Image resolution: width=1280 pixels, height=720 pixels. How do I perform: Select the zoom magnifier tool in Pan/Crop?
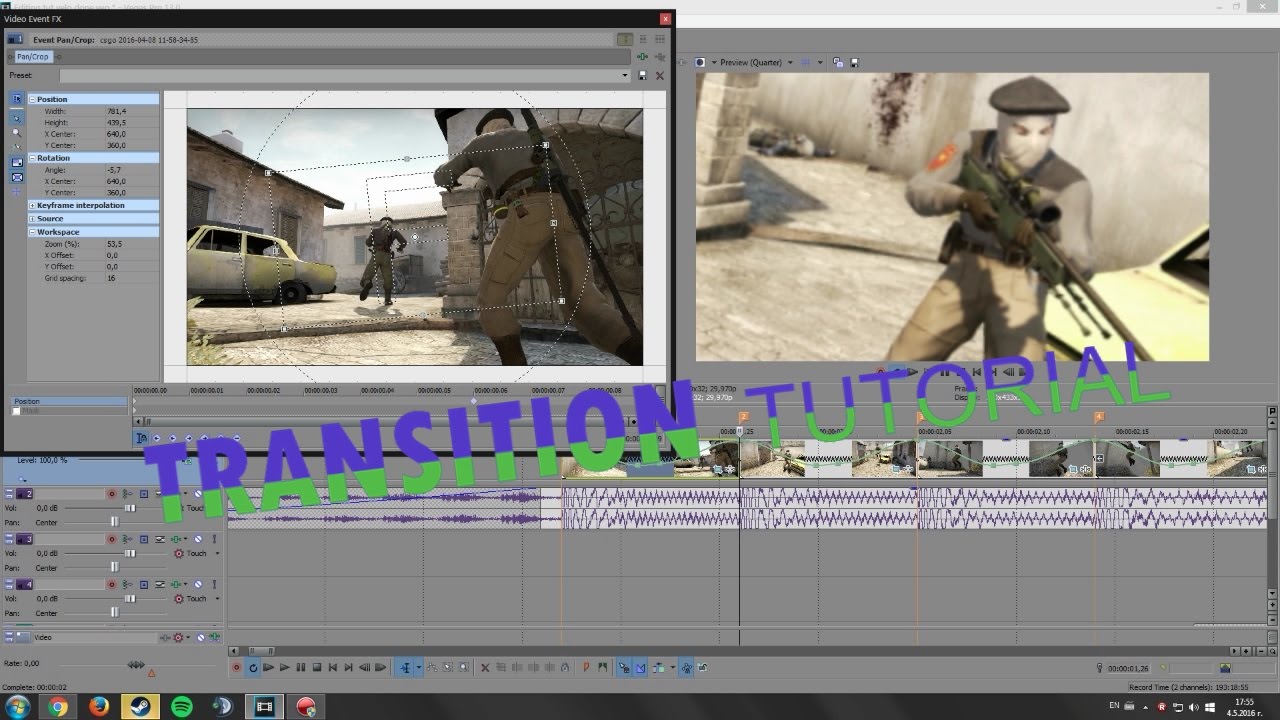tap(17, 132)
